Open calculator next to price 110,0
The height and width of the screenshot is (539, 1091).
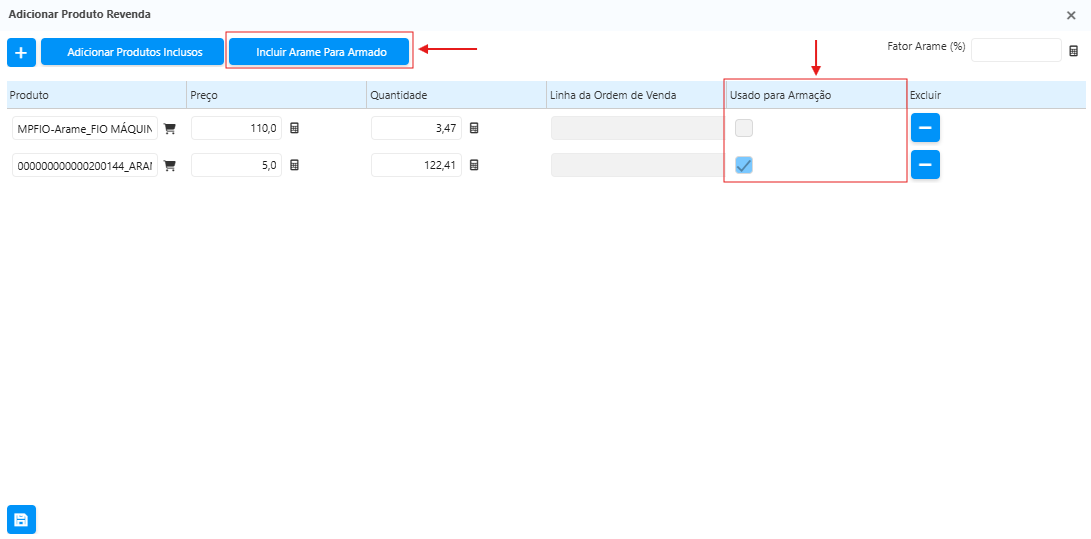point(295,128)
